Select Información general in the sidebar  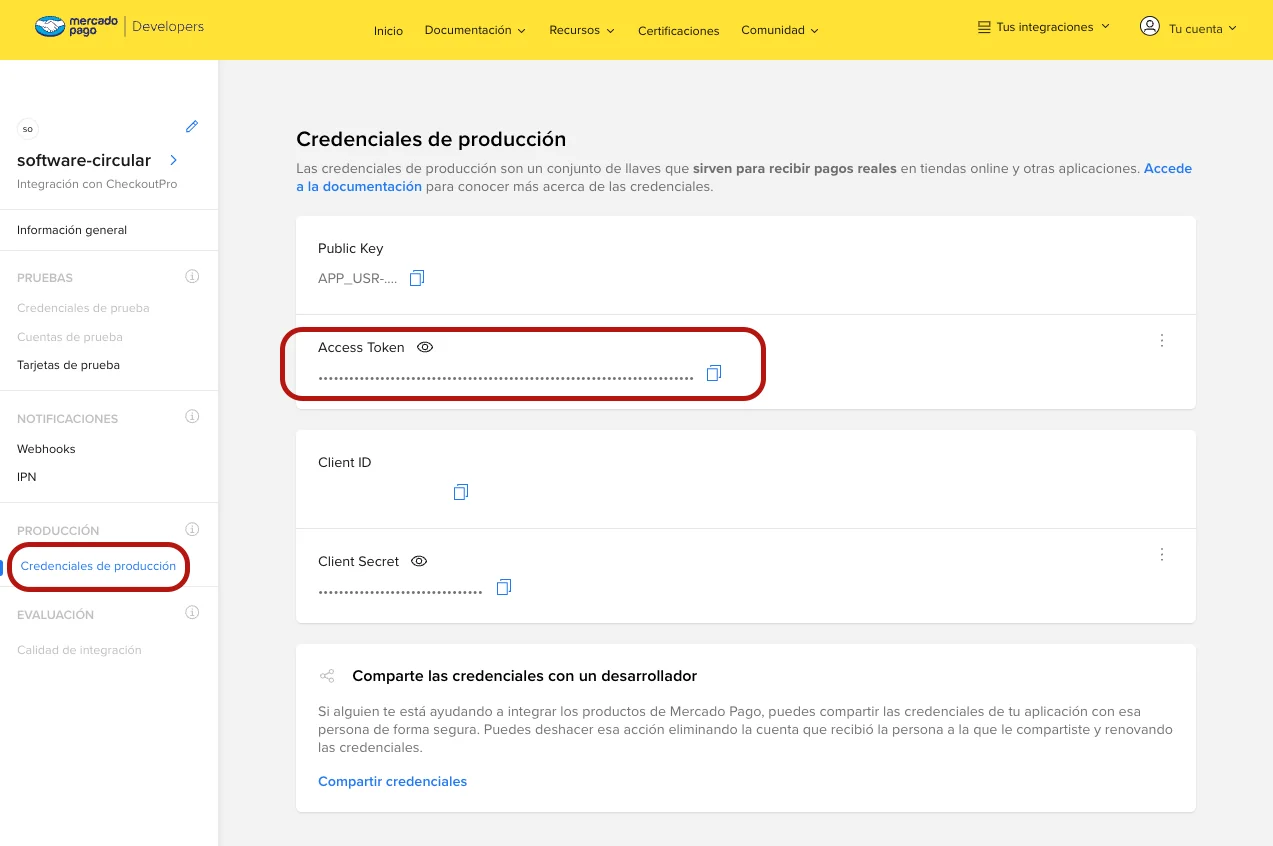[72, 230]
